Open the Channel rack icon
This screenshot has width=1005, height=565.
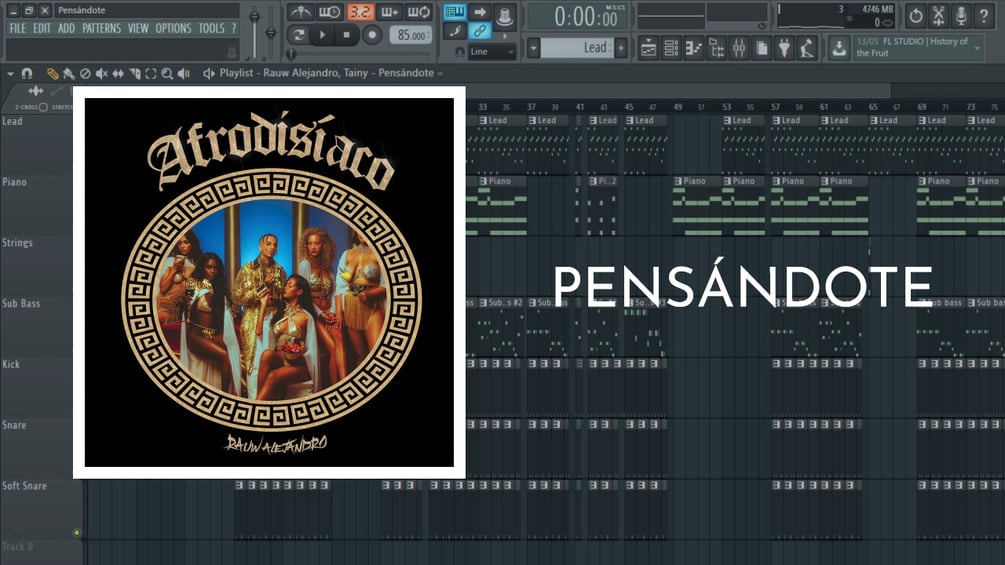pyautogui.click(x=671, y=48)
